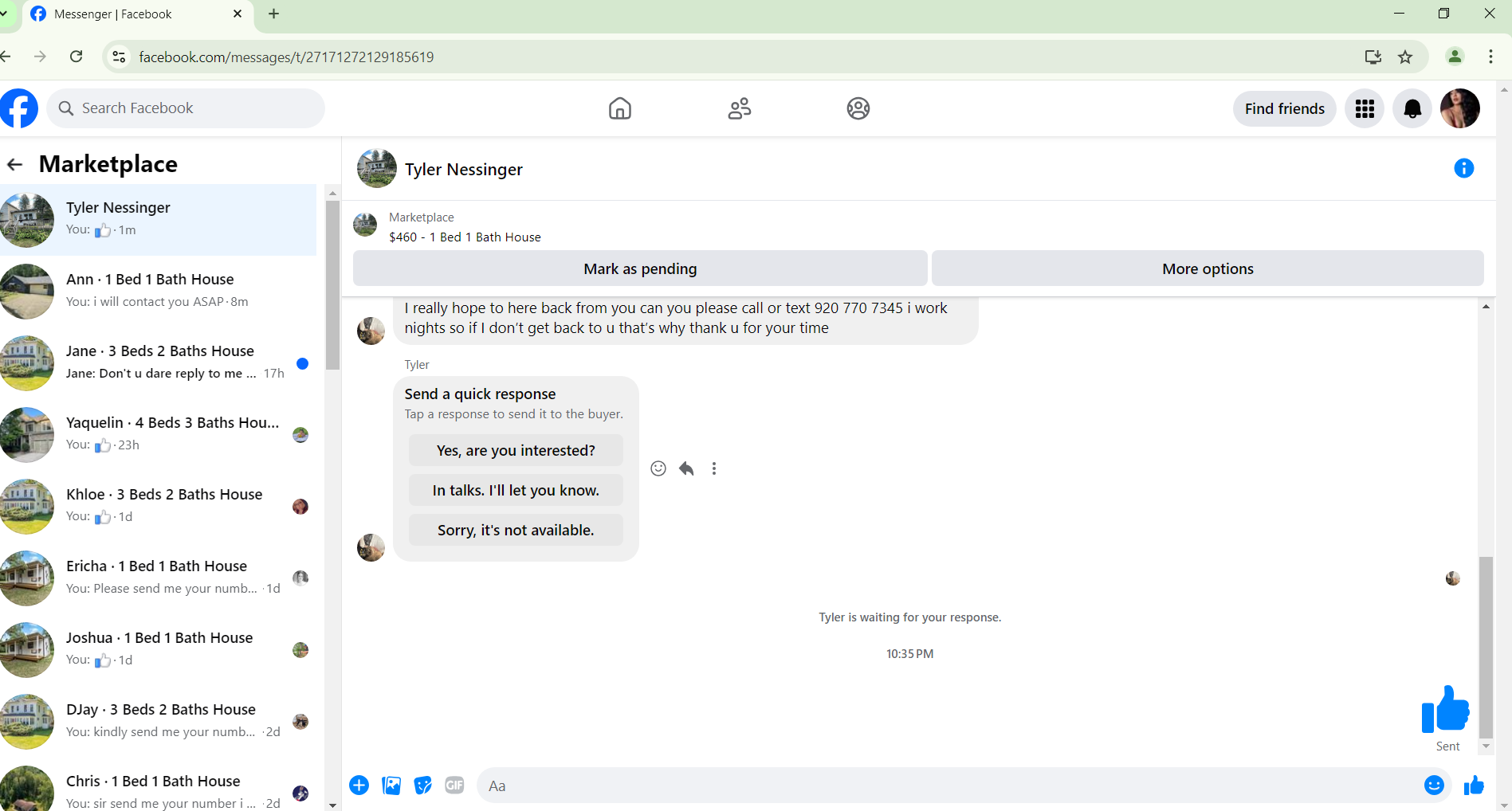Viewport: 1512px width, 811px height.
Task: Open Tyler Nessinger chat in the list
Action: click(x=158, y=220)
